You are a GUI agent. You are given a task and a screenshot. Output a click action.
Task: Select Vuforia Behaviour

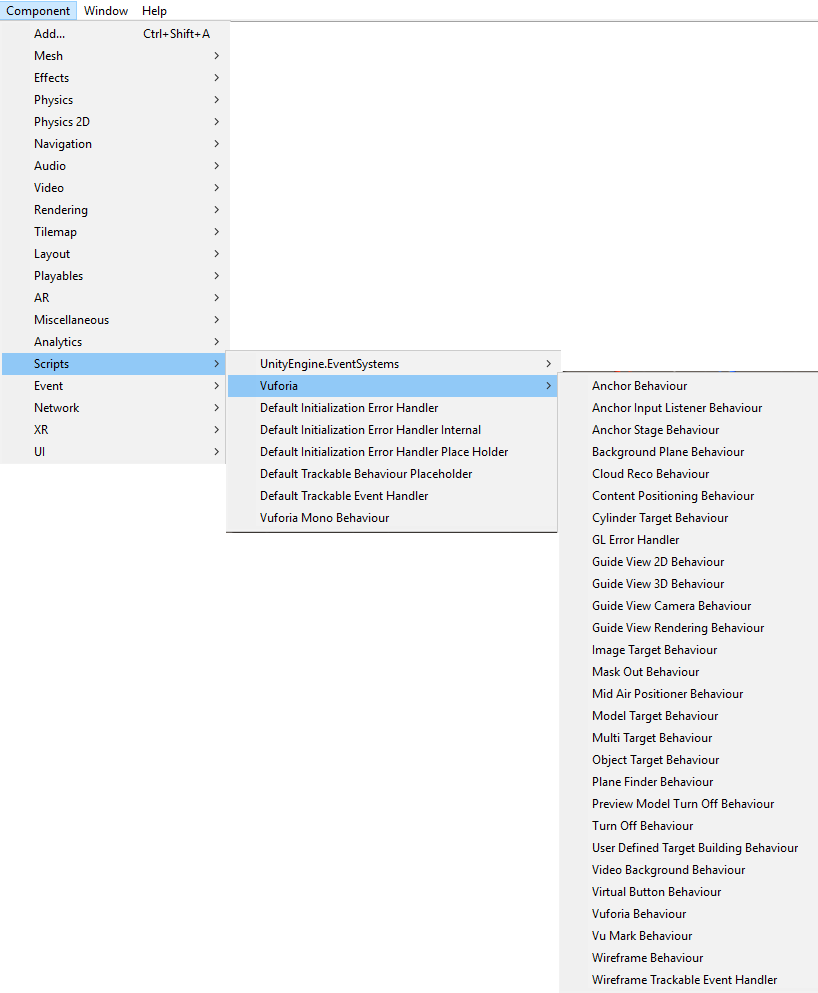[689, 914]
